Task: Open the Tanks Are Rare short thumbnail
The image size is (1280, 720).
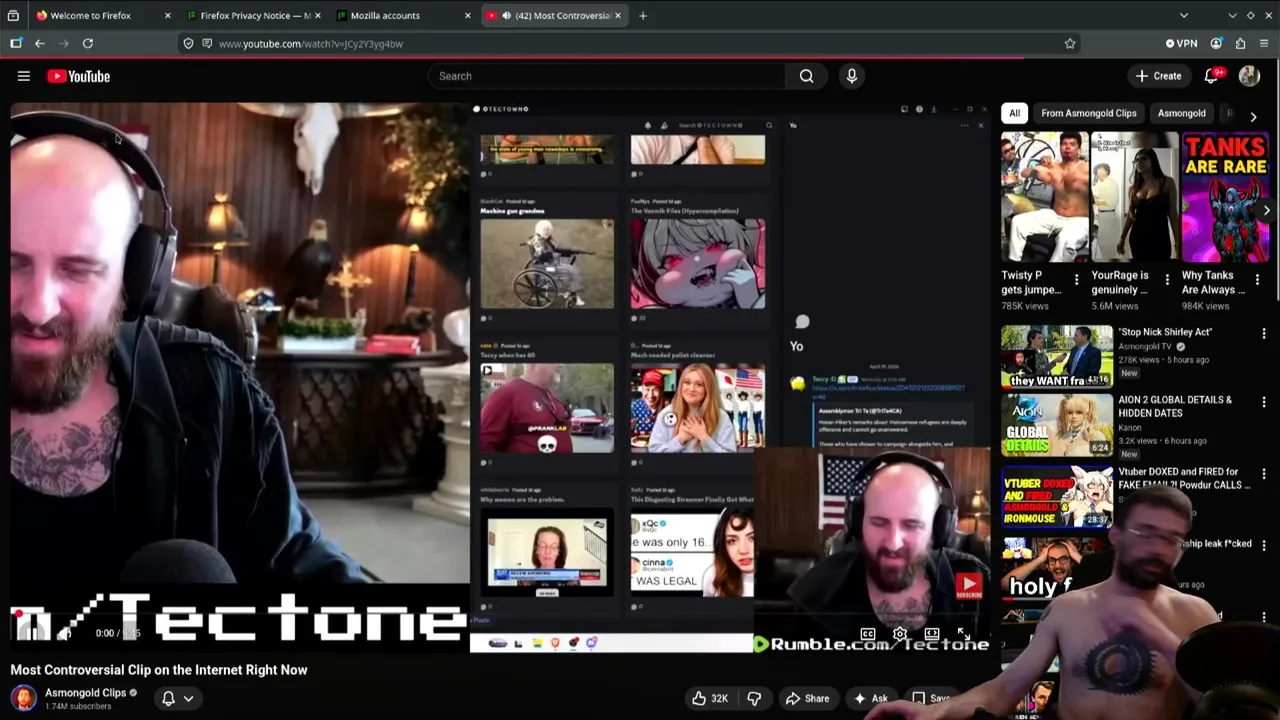Action: (1225, 197)
